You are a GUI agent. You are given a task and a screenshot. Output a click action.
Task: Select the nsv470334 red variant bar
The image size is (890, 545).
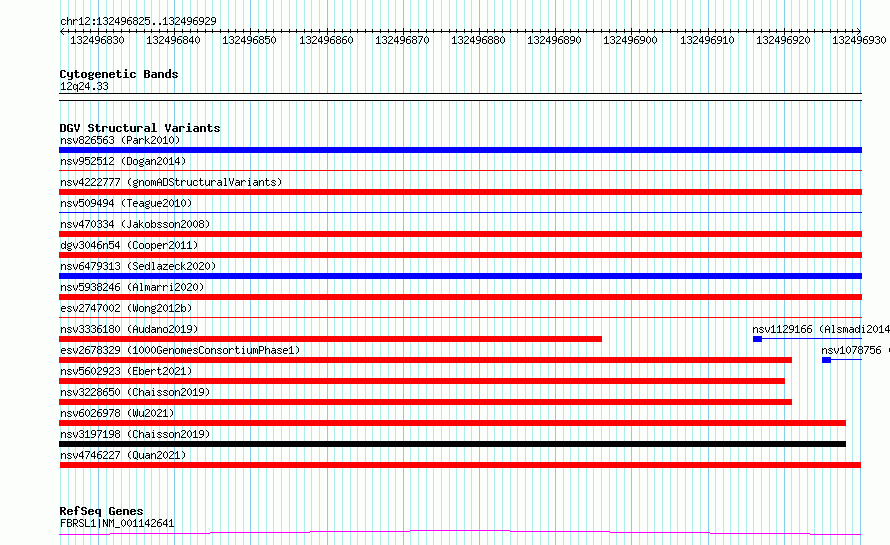(460, 234)
